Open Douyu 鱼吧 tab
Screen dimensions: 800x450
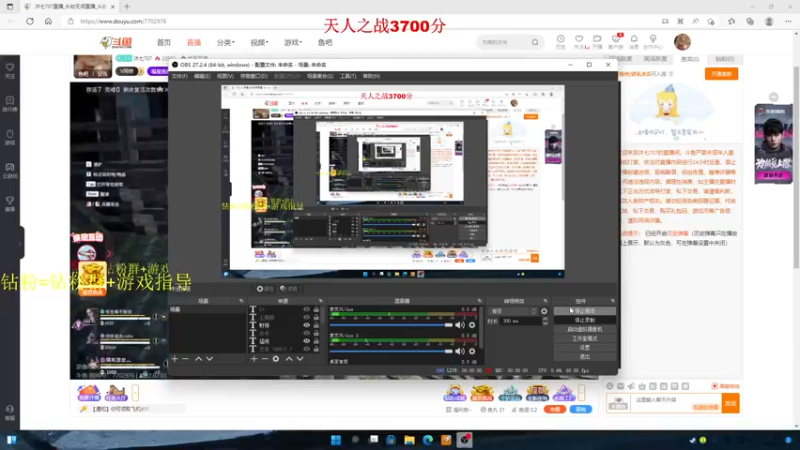pos(325,42)
